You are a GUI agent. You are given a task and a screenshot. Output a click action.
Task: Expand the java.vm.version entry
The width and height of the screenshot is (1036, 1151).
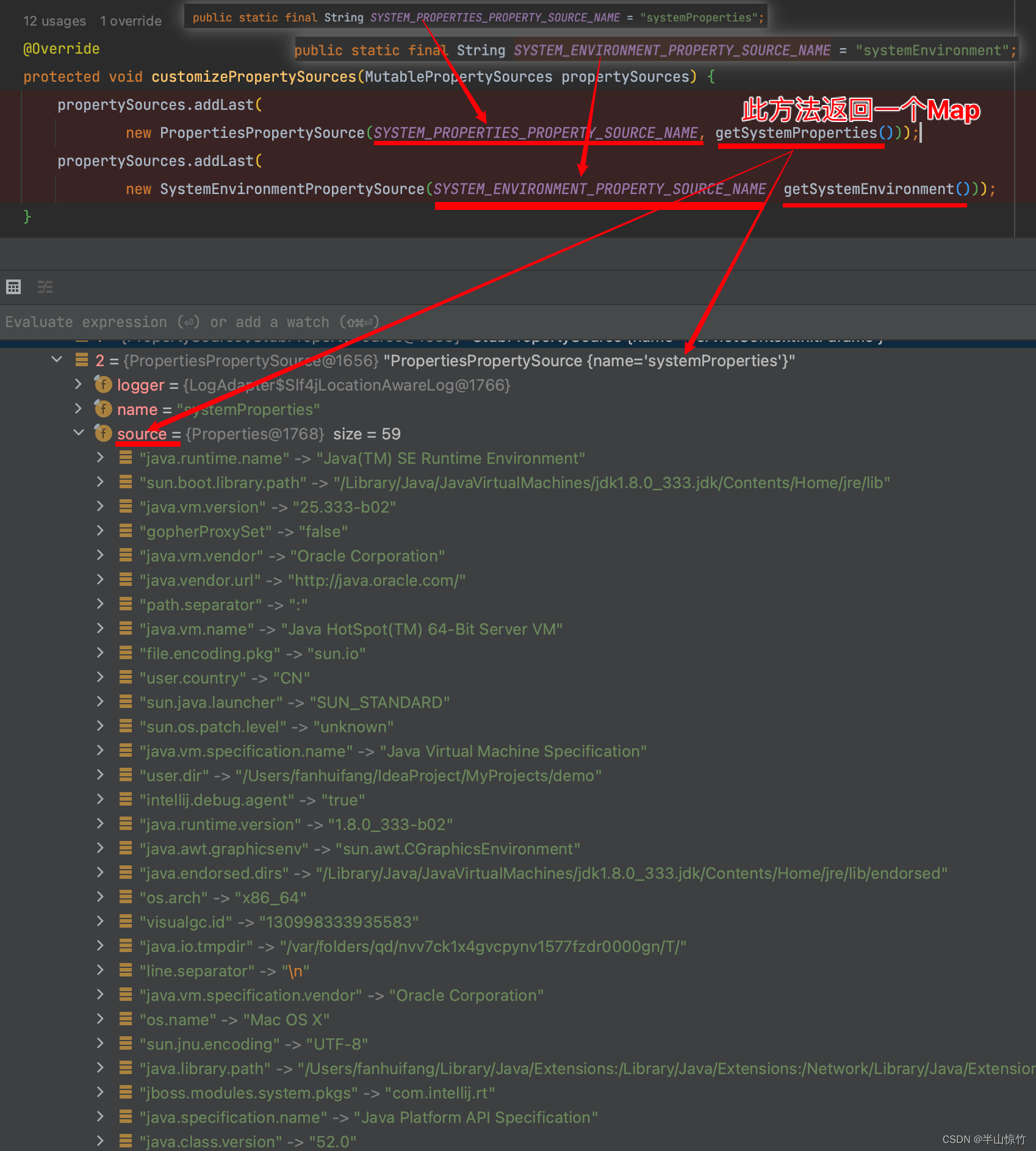(x=101, y=507)
